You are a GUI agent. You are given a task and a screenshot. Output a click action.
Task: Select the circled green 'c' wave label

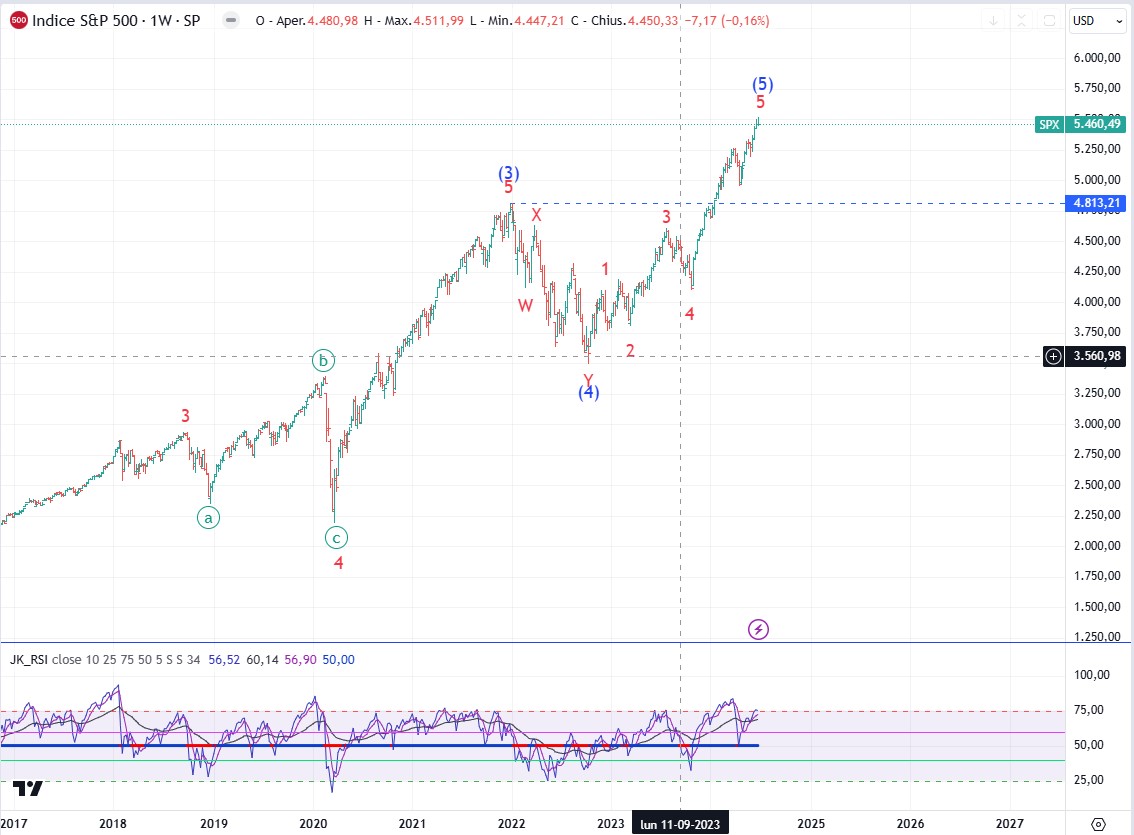336,537
